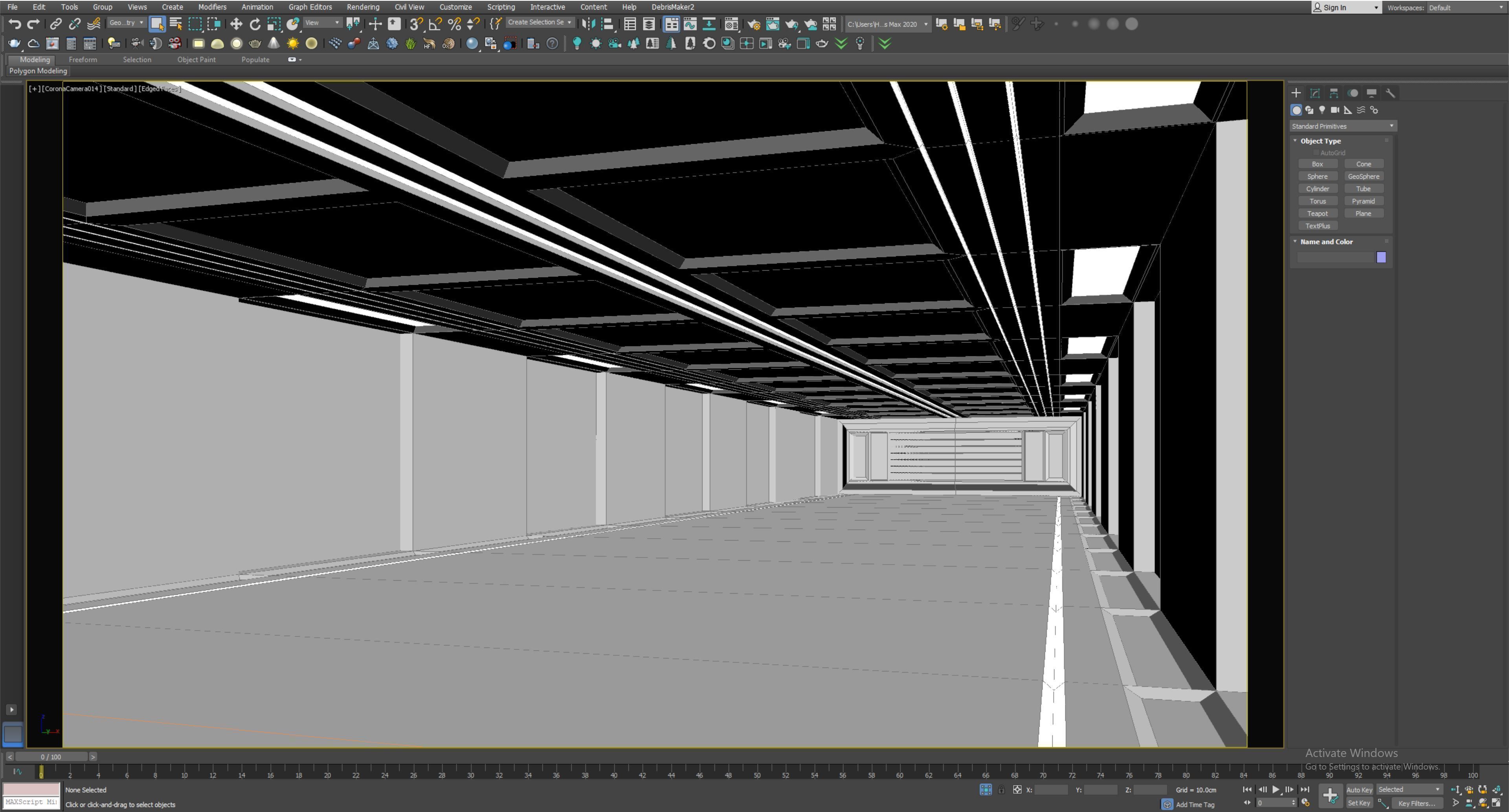The width and height of the screenshot is (1509, 812).
Task: Click the Undo arrow icon
Action: [x=15, y=24]
